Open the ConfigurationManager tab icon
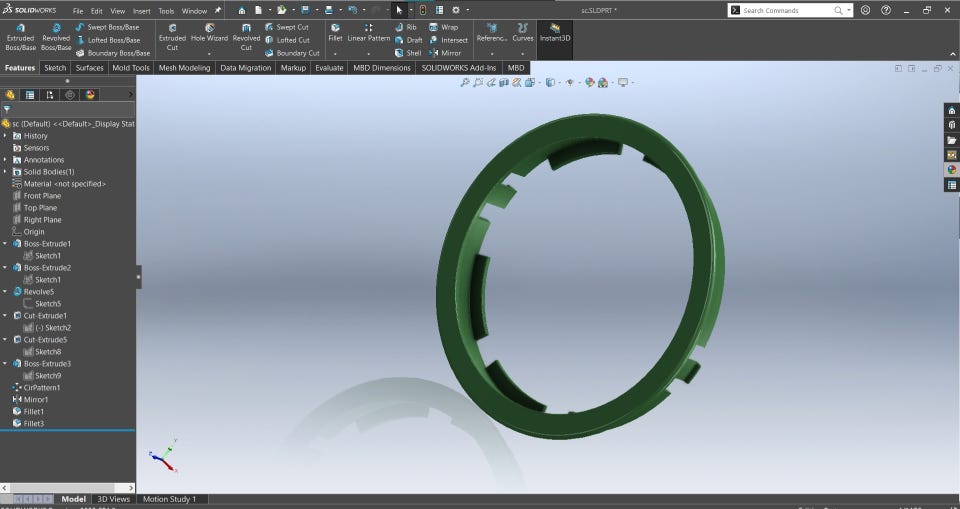This screenshot has width=960, height=509. (49, 95)
